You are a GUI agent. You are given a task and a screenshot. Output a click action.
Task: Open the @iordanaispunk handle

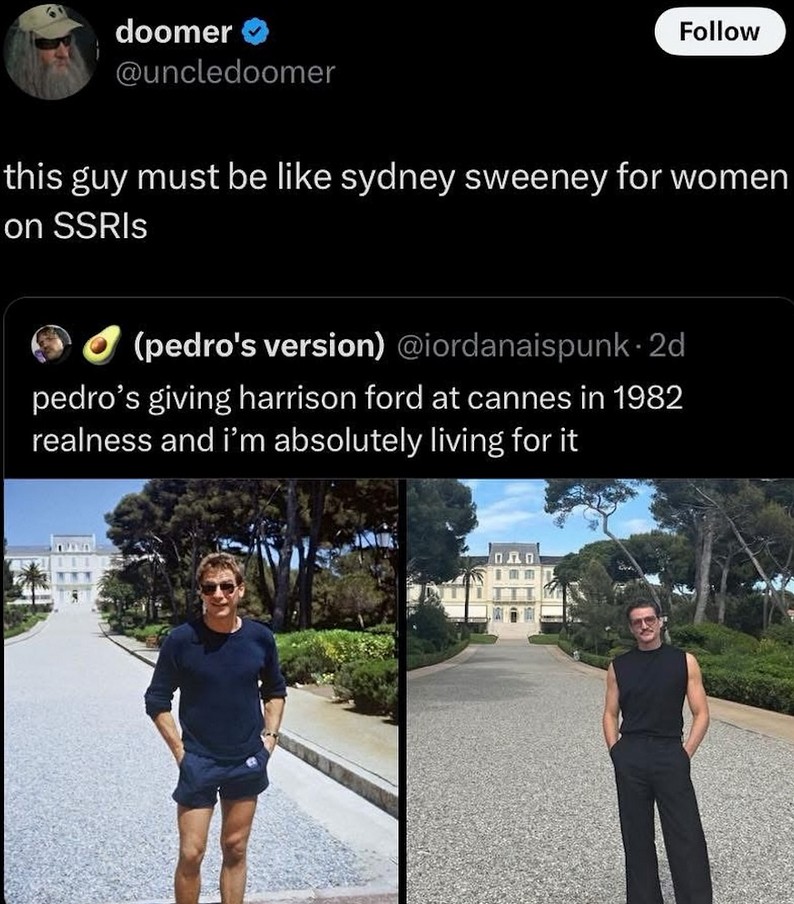click(x=514, y=345)
